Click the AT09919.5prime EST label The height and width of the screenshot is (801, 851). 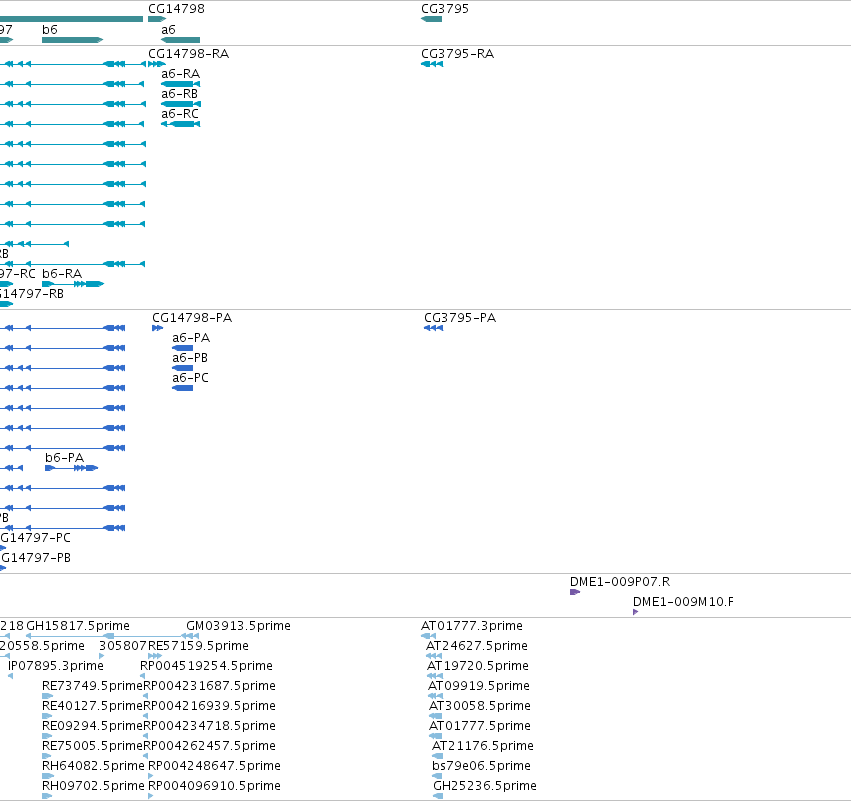click(479, 686)
